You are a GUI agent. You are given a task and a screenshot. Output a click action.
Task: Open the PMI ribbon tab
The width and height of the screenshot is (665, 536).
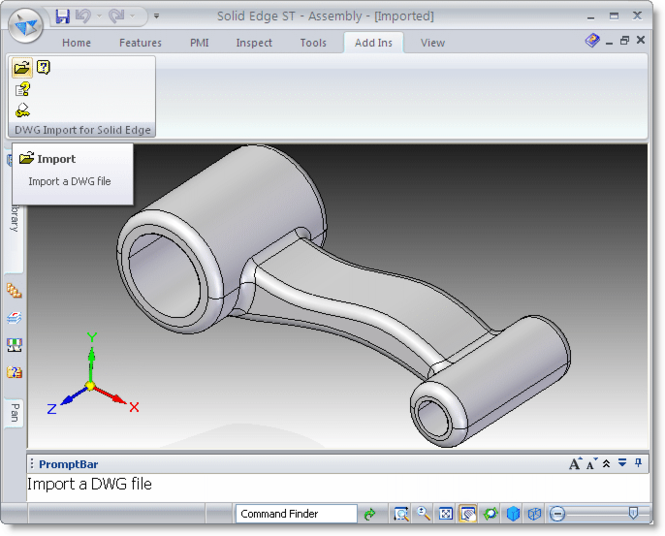coord(199,43)
